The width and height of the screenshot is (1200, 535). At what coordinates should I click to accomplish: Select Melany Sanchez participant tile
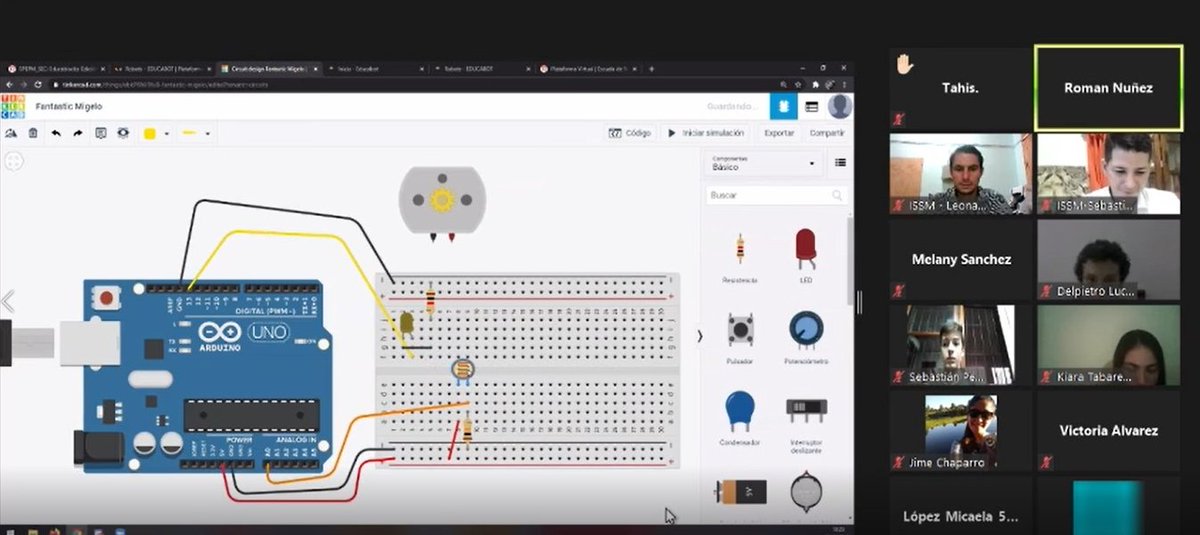pos(960,259)
